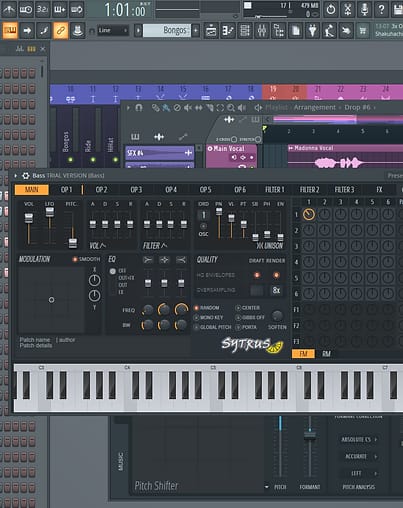Toggle the recording countdown icon
Viewport: 403px width, 508px height.
coord(42,9)
